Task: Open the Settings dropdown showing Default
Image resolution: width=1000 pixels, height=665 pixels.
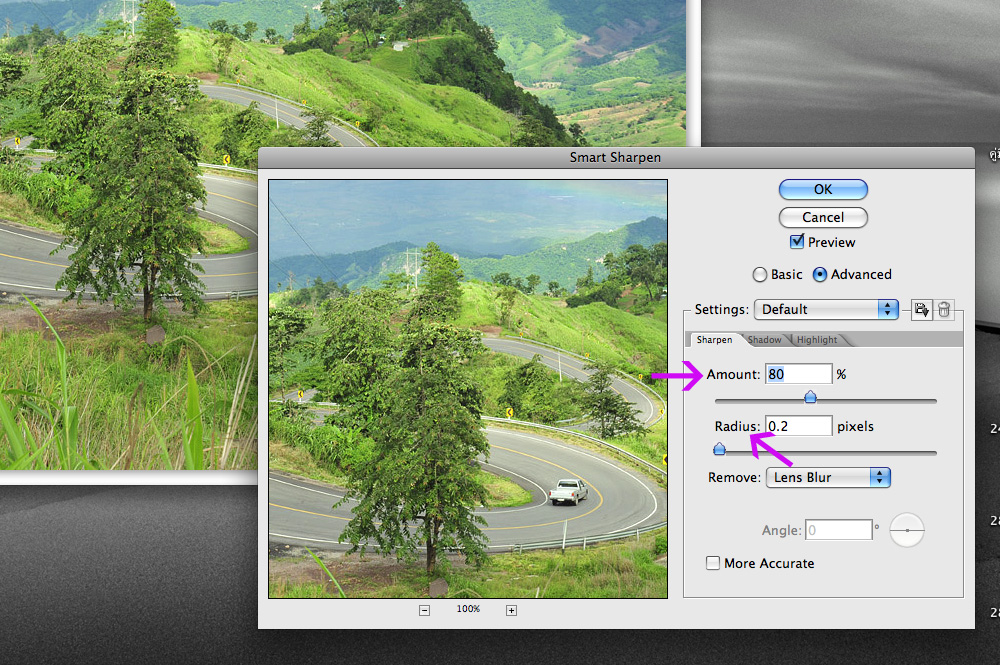Action: [x=826, y=309]
